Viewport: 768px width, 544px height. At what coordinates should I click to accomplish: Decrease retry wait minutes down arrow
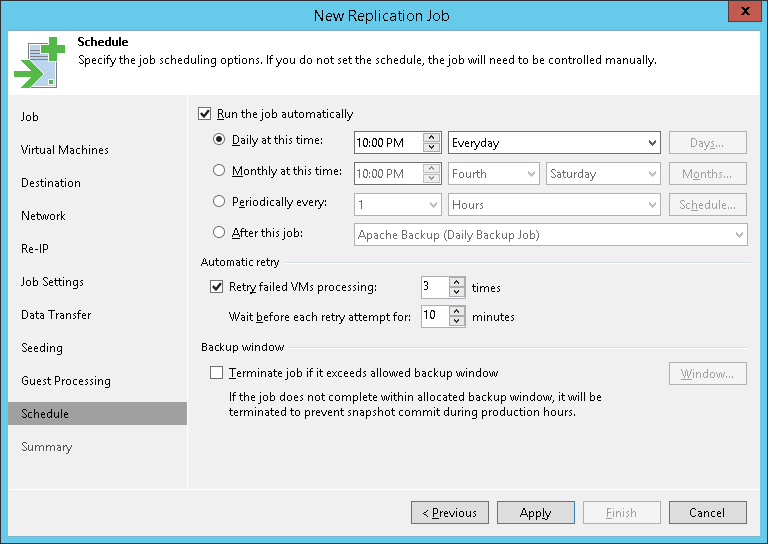457,322
